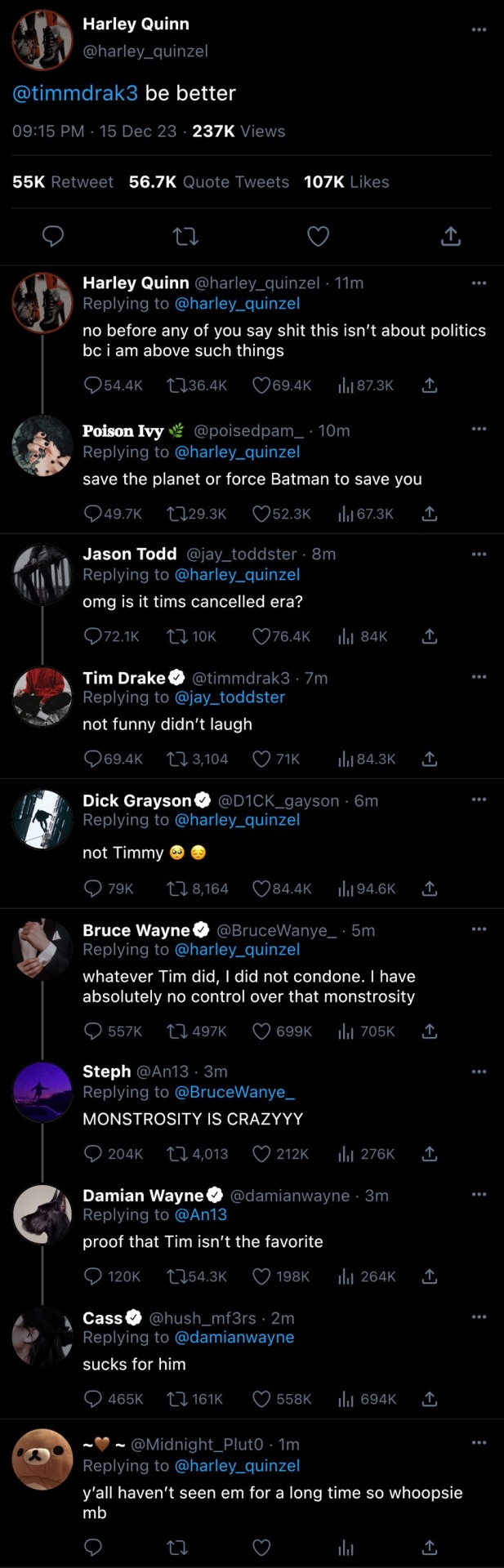Viewport: 504px width, 1568px height.
Task: Retweet the main Harley Quinn tweet
Action: pyautogui.click(x=185, y=237)
